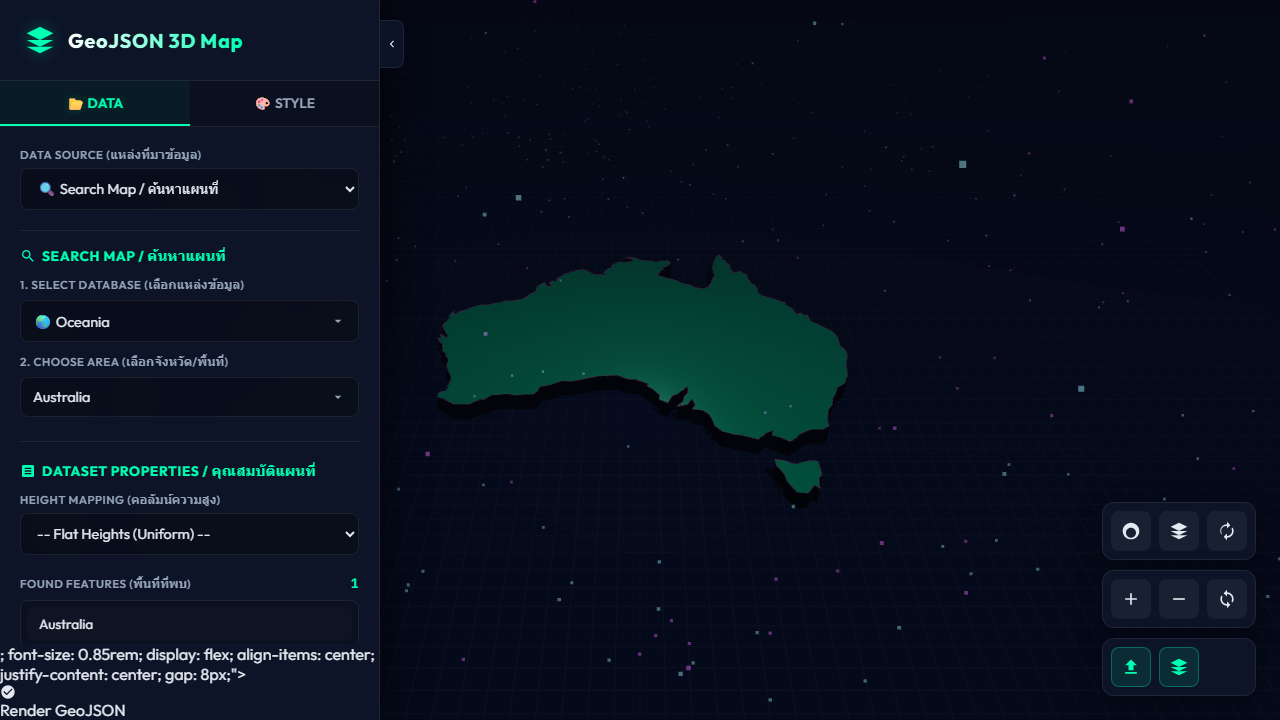The height and width of the screenshot is (720, 1280).
Task: Collapse the sidebar with the chevron button
Action: tap(392, 44)
